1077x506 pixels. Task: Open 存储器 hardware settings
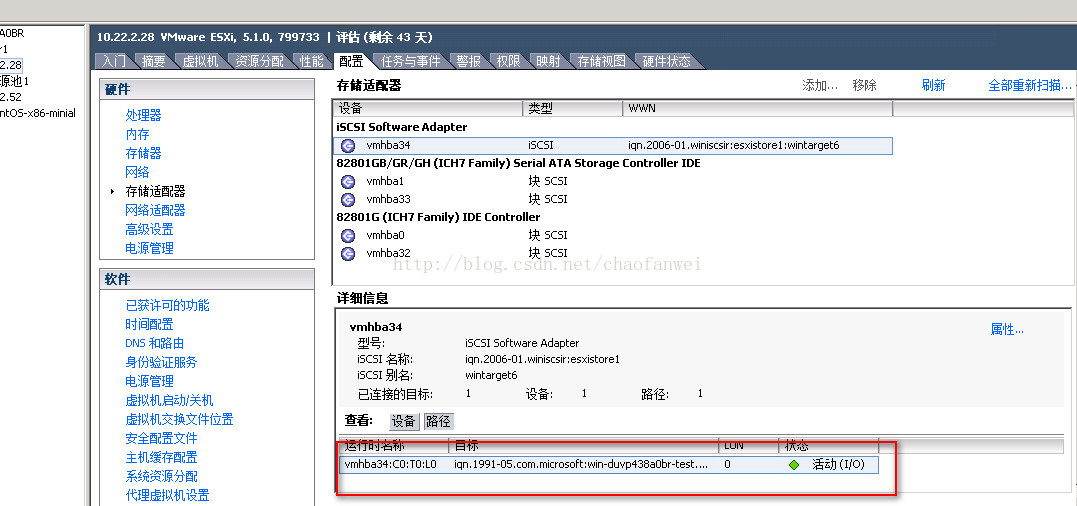point(144,153)
